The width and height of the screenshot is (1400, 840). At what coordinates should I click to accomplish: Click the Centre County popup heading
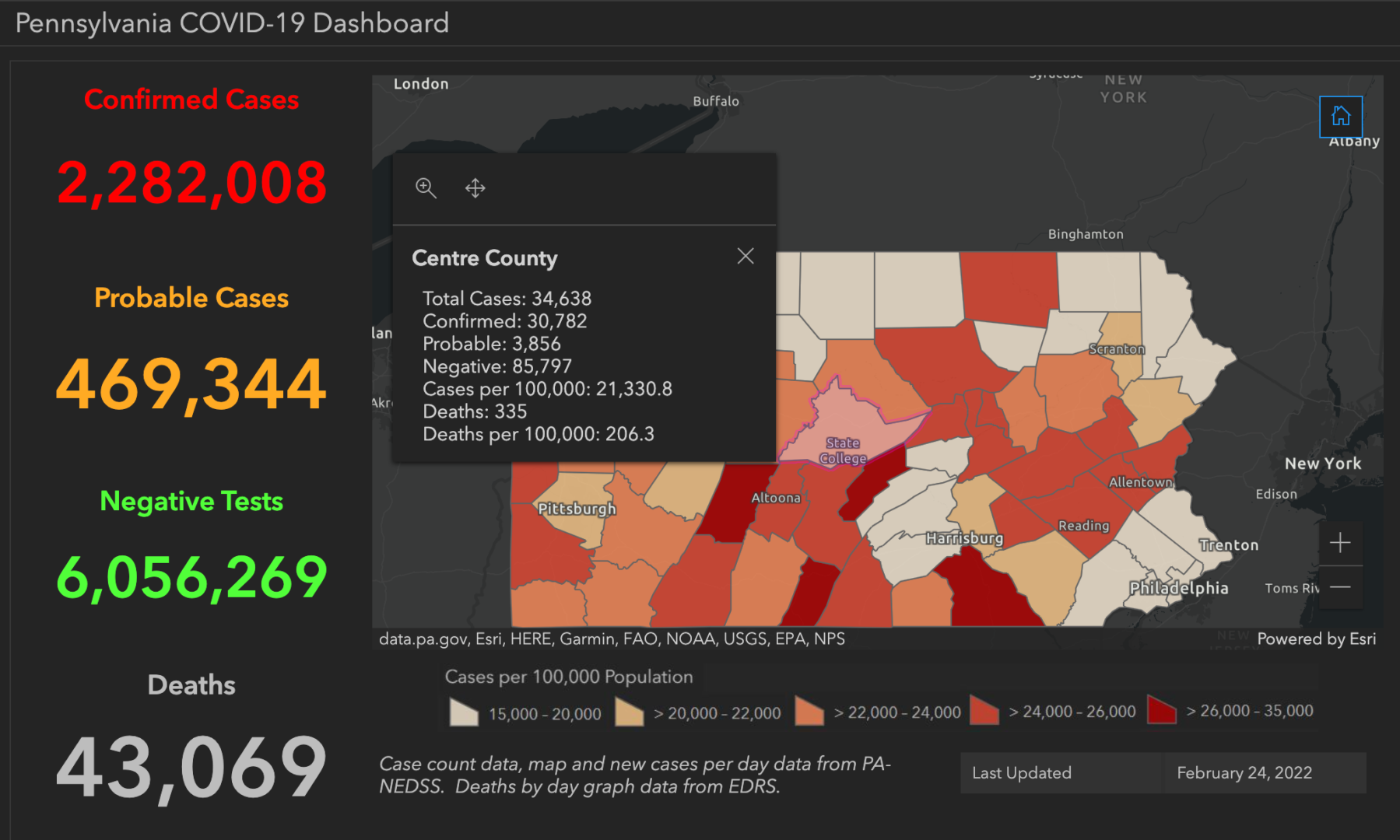pos(485,258)
